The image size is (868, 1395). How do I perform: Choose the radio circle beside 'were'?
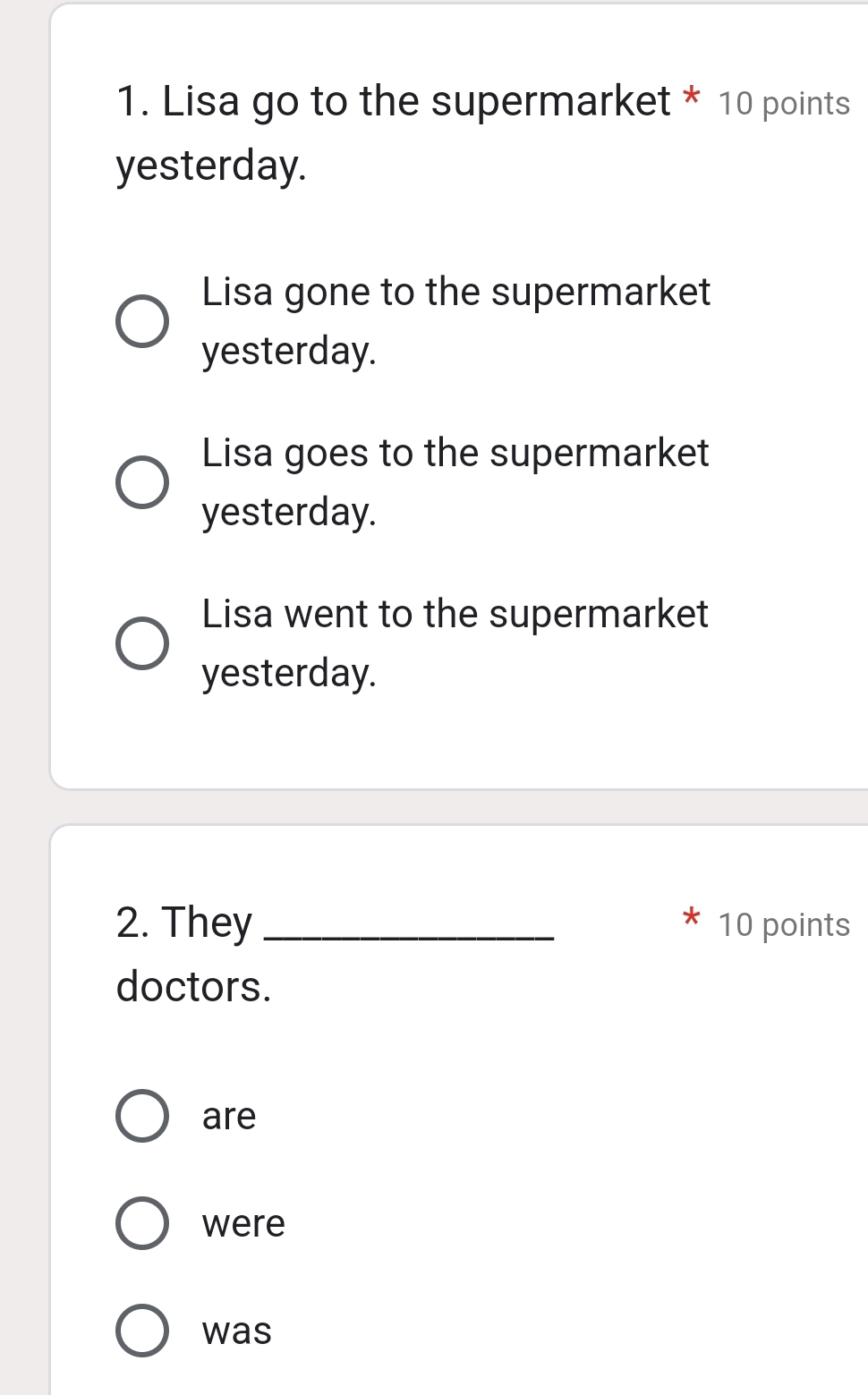pos(142,1223)
